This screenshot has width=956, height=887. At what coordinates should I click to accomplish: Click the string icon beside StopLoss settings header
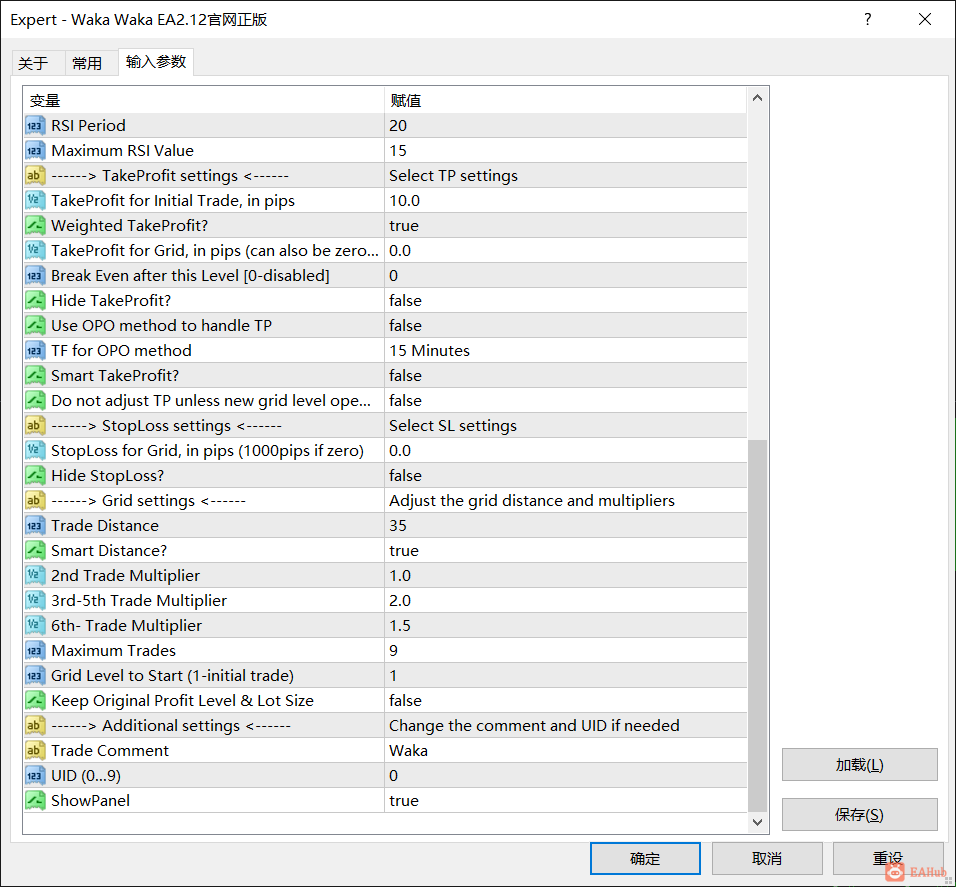(35, 426)
